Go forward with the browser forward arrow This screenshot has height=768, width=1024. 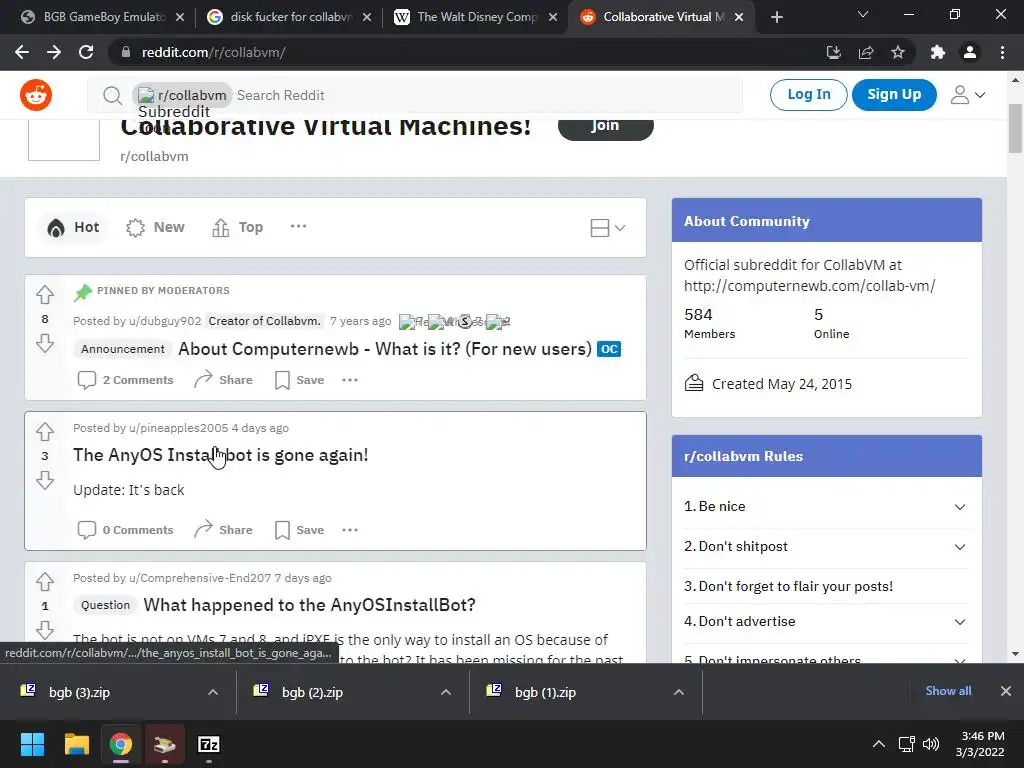coord(54,52)
